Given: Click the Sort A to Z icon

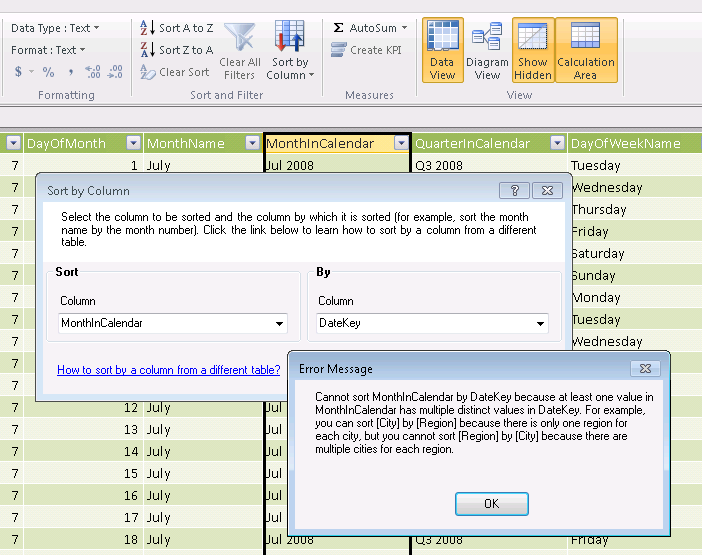Looking at the screenshot, I should point(147,28).
